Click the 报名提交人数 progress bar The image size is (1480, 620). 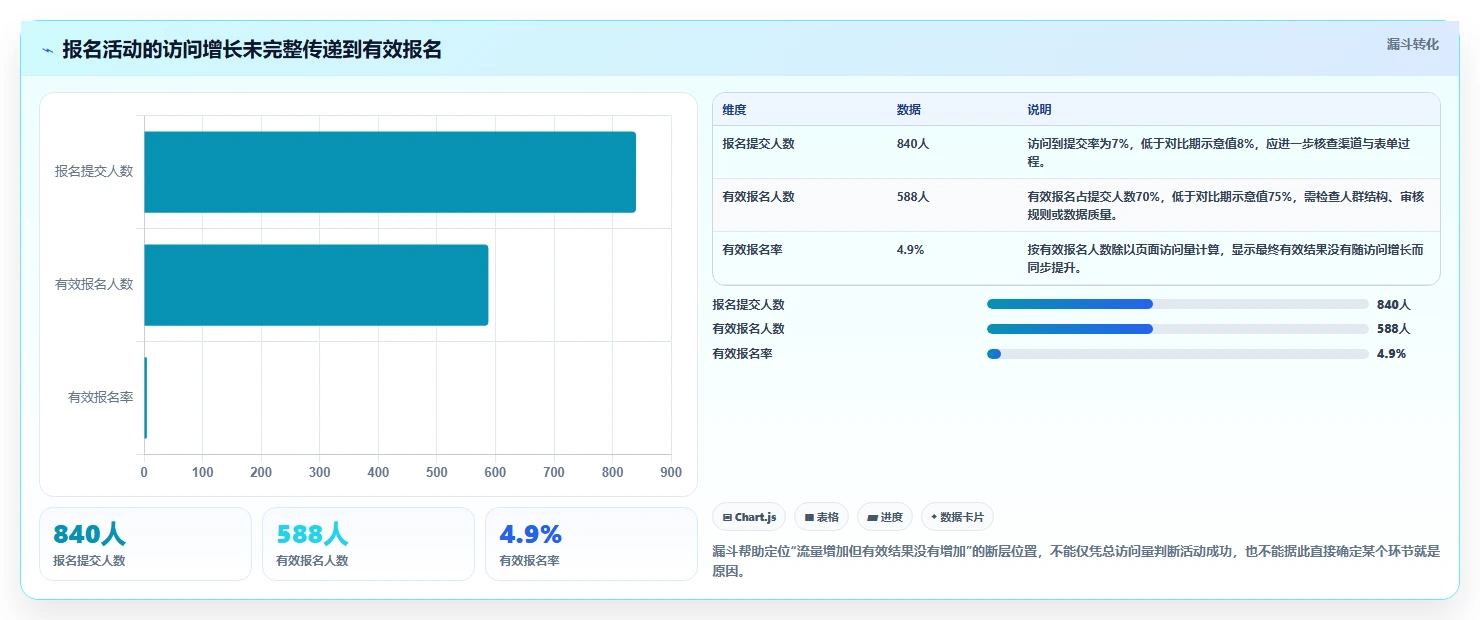[1177, 304]
